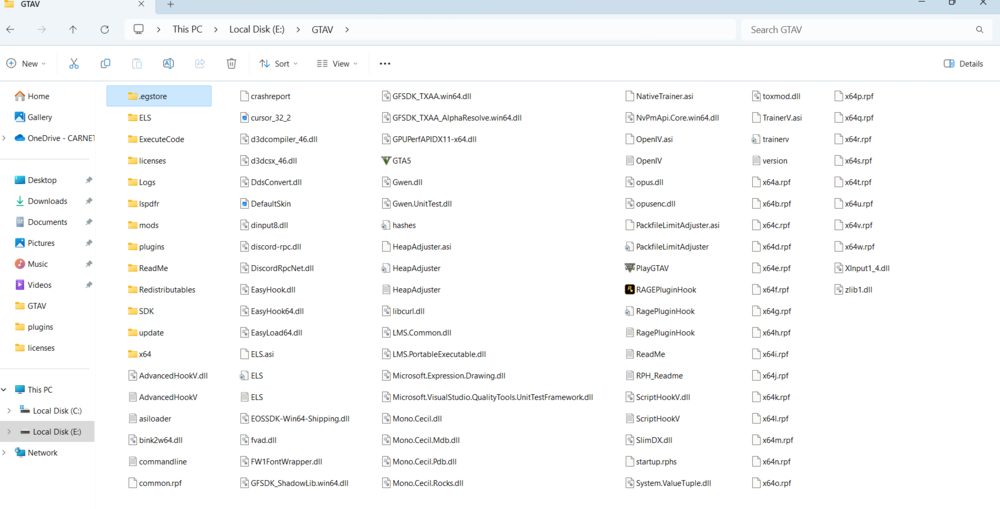
Task: Select the mods folder
Action: tap(143, 225)
